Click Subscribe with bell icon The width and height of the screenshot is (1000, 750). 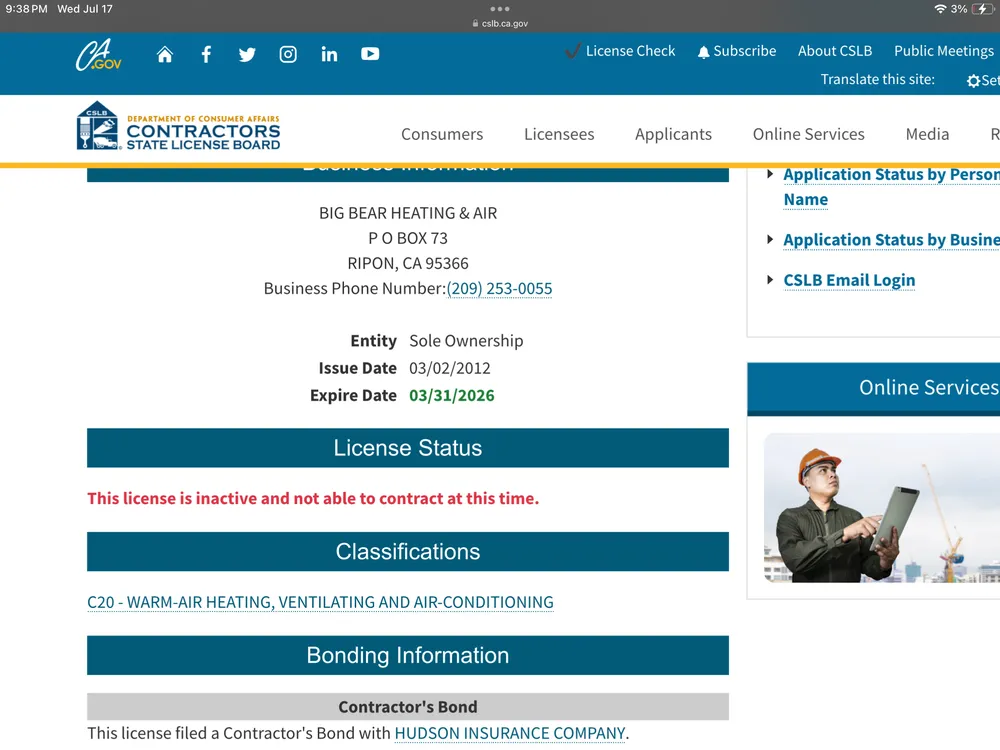point(737,51)
